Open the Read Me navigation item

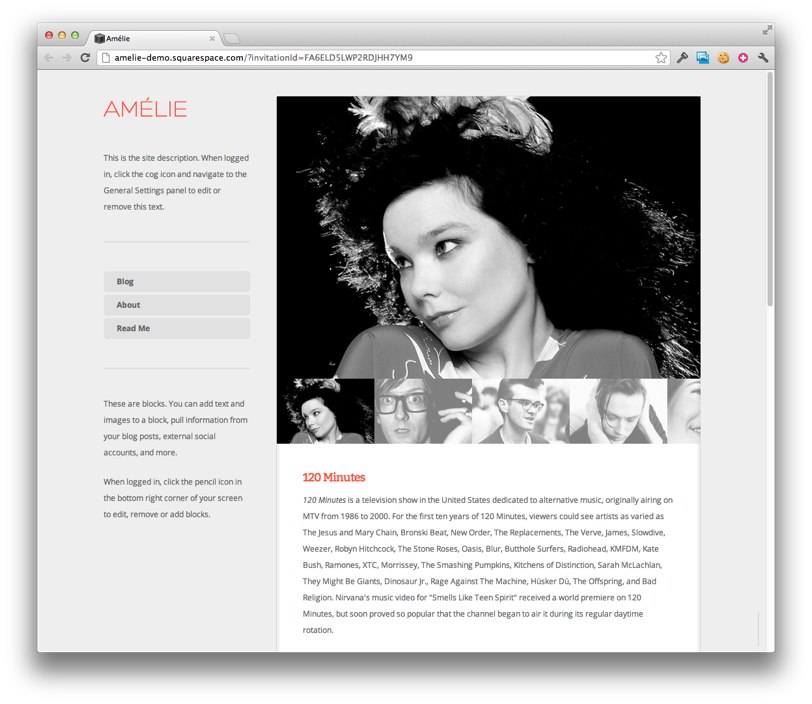[x=177, y=328]
